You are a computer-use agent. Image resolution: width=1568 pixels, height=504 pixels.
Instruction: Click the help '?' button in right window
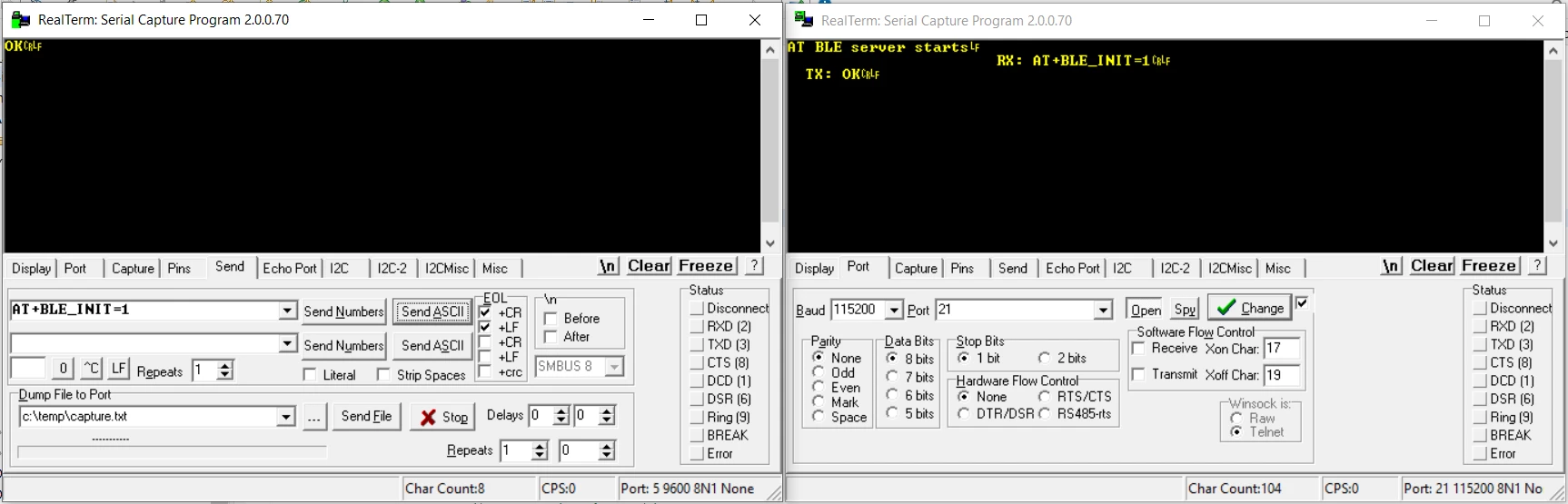(x=1537, y=265)
